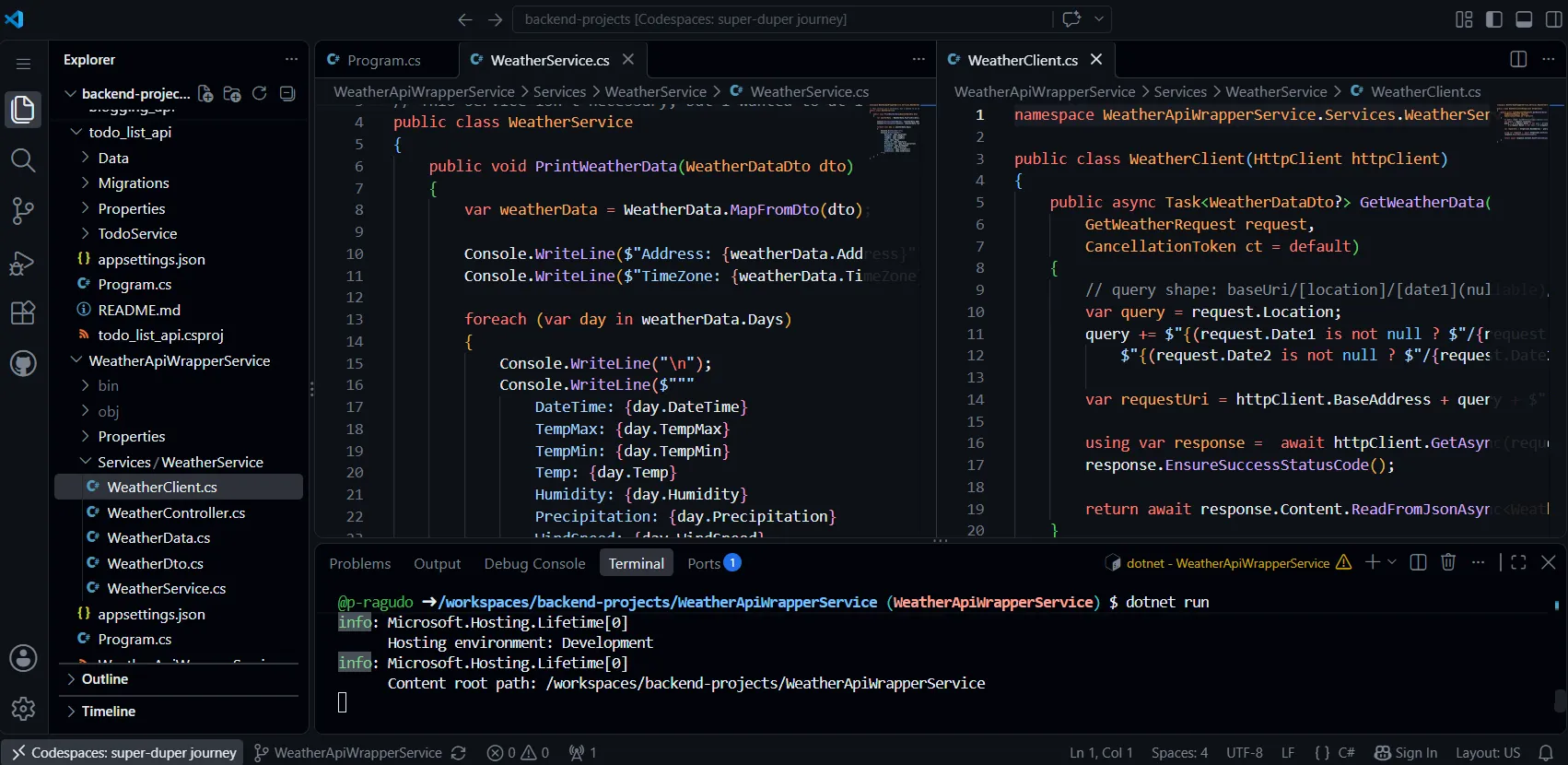Image resolution: width=1568 pixels, height=765 pixels.
Task: Go forward using the navigation arrow
Action: pyautogui.click(x=496, y=19)
